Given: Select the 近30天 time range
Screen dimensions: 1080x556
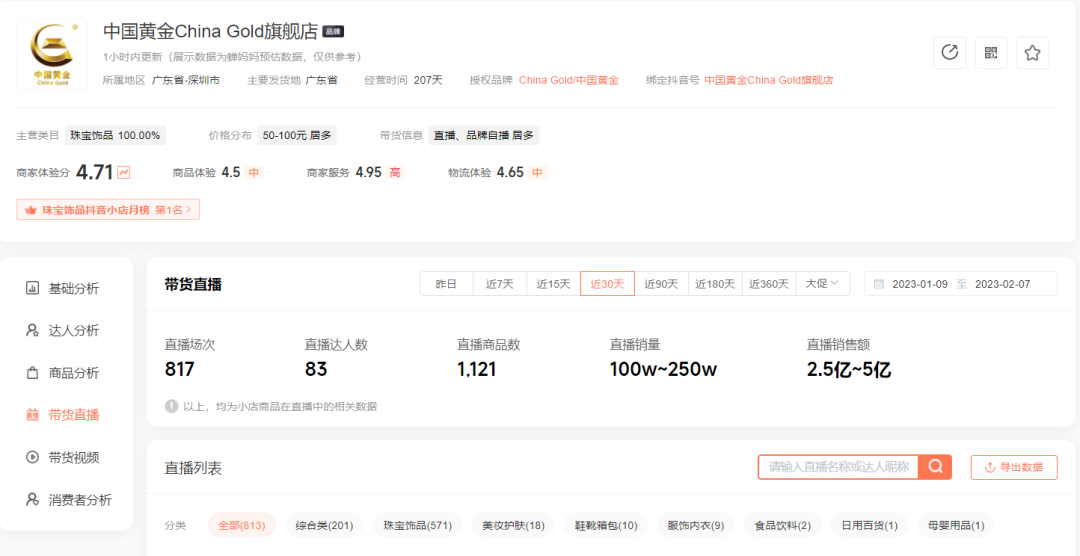Looking at the screenshot, I should pyautogui.click(x=608, y=284).
